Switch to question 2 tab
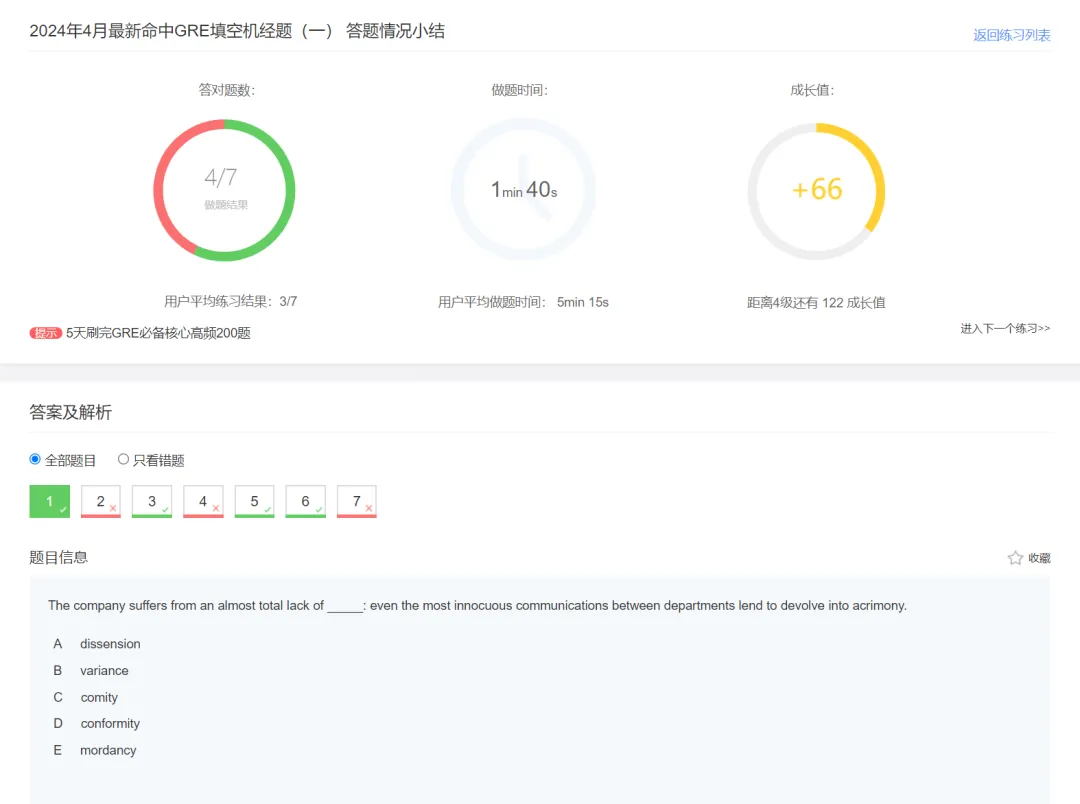Image resolution: width=1080 pixels, height=804 pixels. click(101, 502)
